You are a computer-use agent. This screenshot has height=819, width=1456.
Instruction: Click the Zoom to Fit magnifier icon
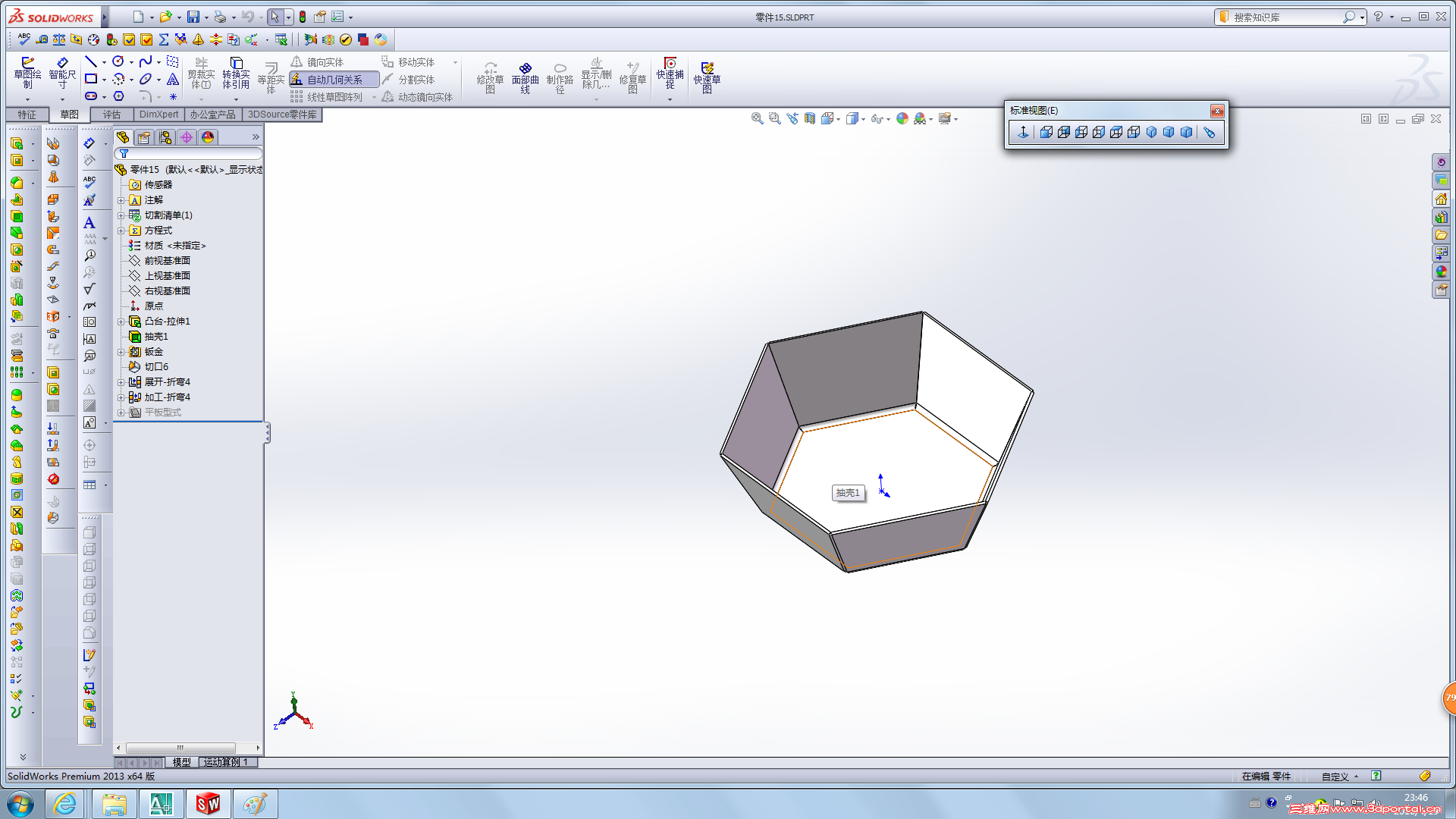pos(757,118)
